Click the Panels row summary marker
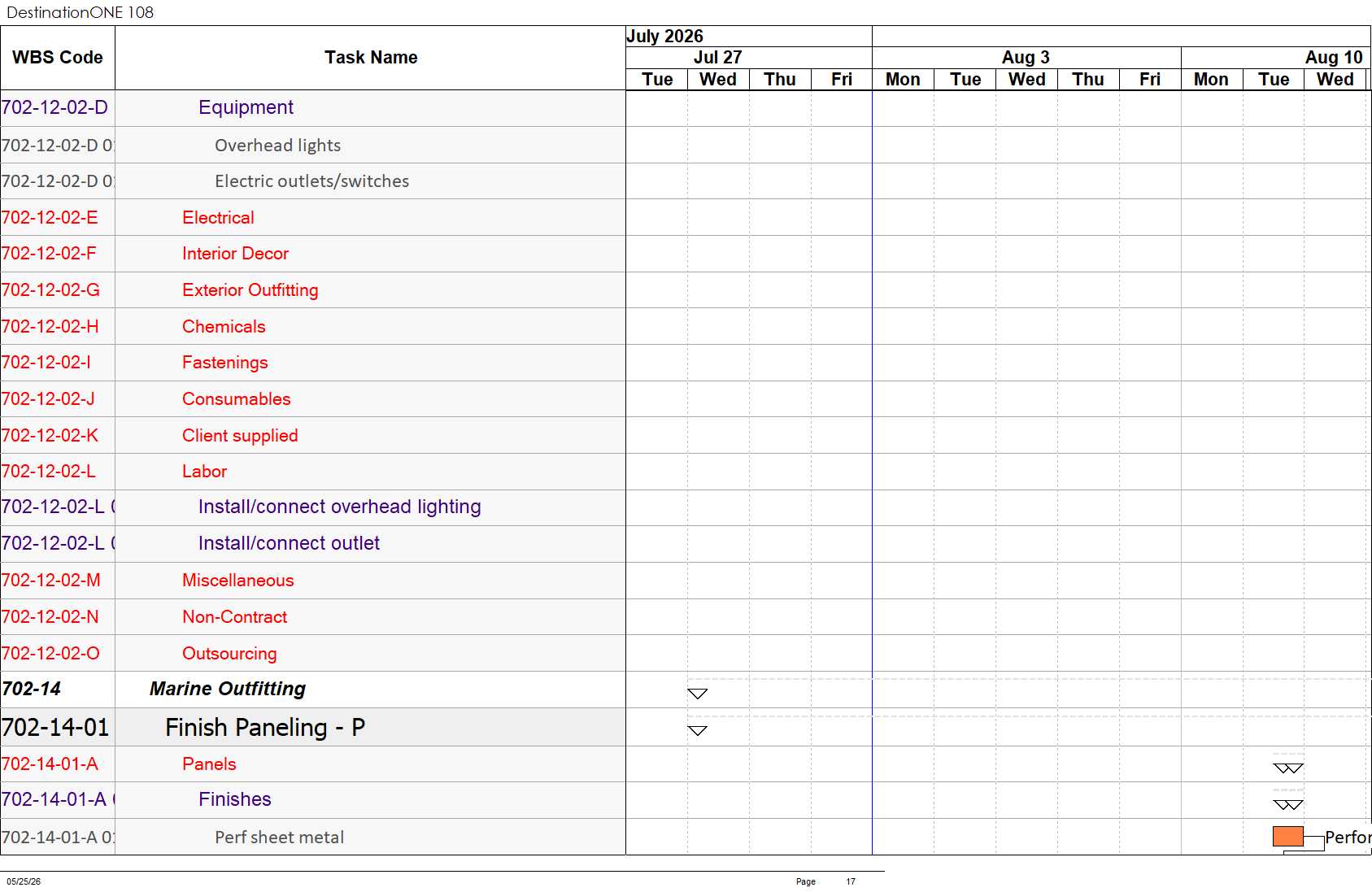The height and width of the screenshot is (892, 1372). pyautogui.click(x=1288, y=768)
